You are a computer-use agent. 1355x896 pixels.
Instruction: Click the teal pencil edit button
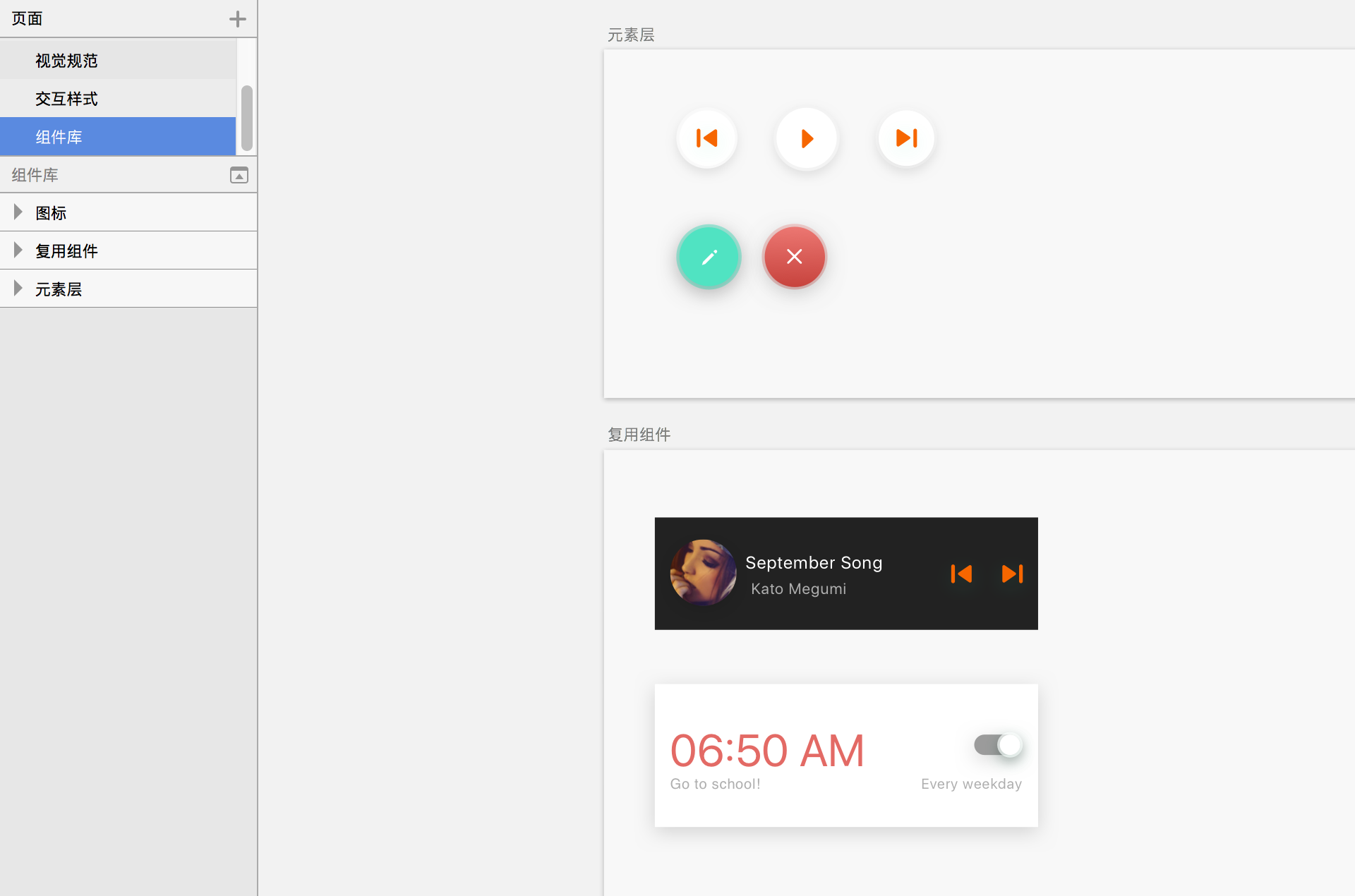point(709,257)
